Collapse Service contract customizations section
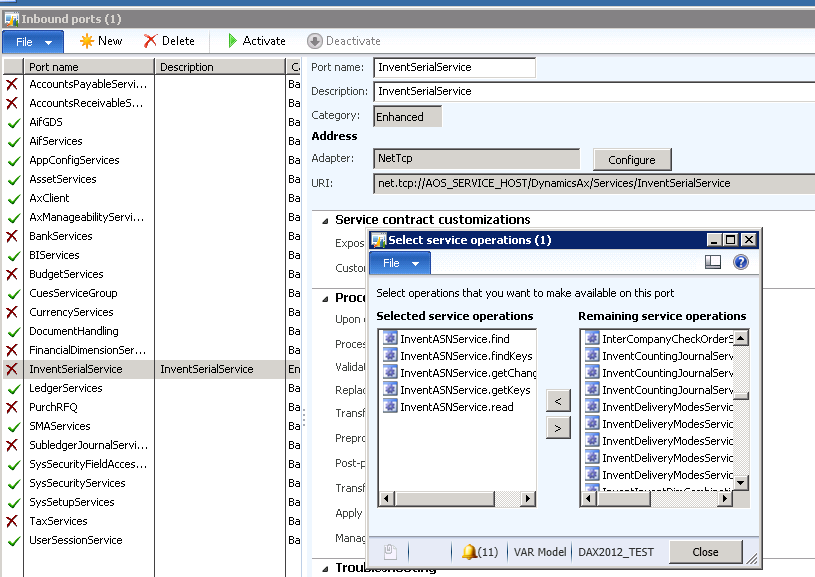Image resolution: width=815 pixels, height=577 pixels. pyautogui.click(x=323, y=220)
